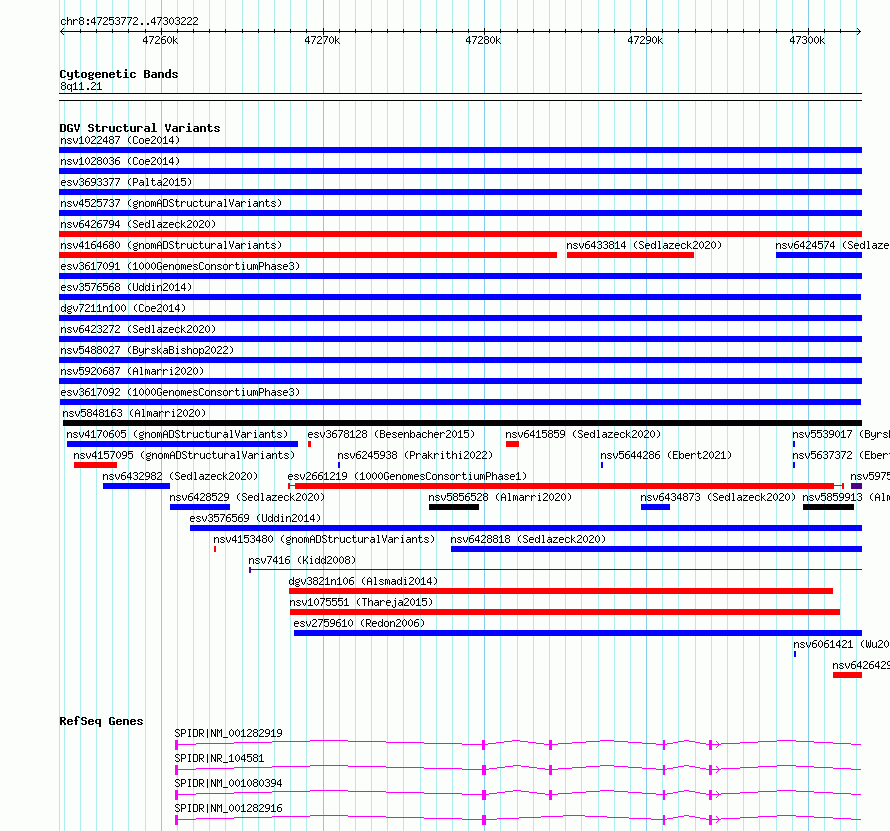Open esv2661219 (1000GenomesConsortiumPhase1) variant
The width and height of the screenshot is (890, 831).
tap(407, 476)
